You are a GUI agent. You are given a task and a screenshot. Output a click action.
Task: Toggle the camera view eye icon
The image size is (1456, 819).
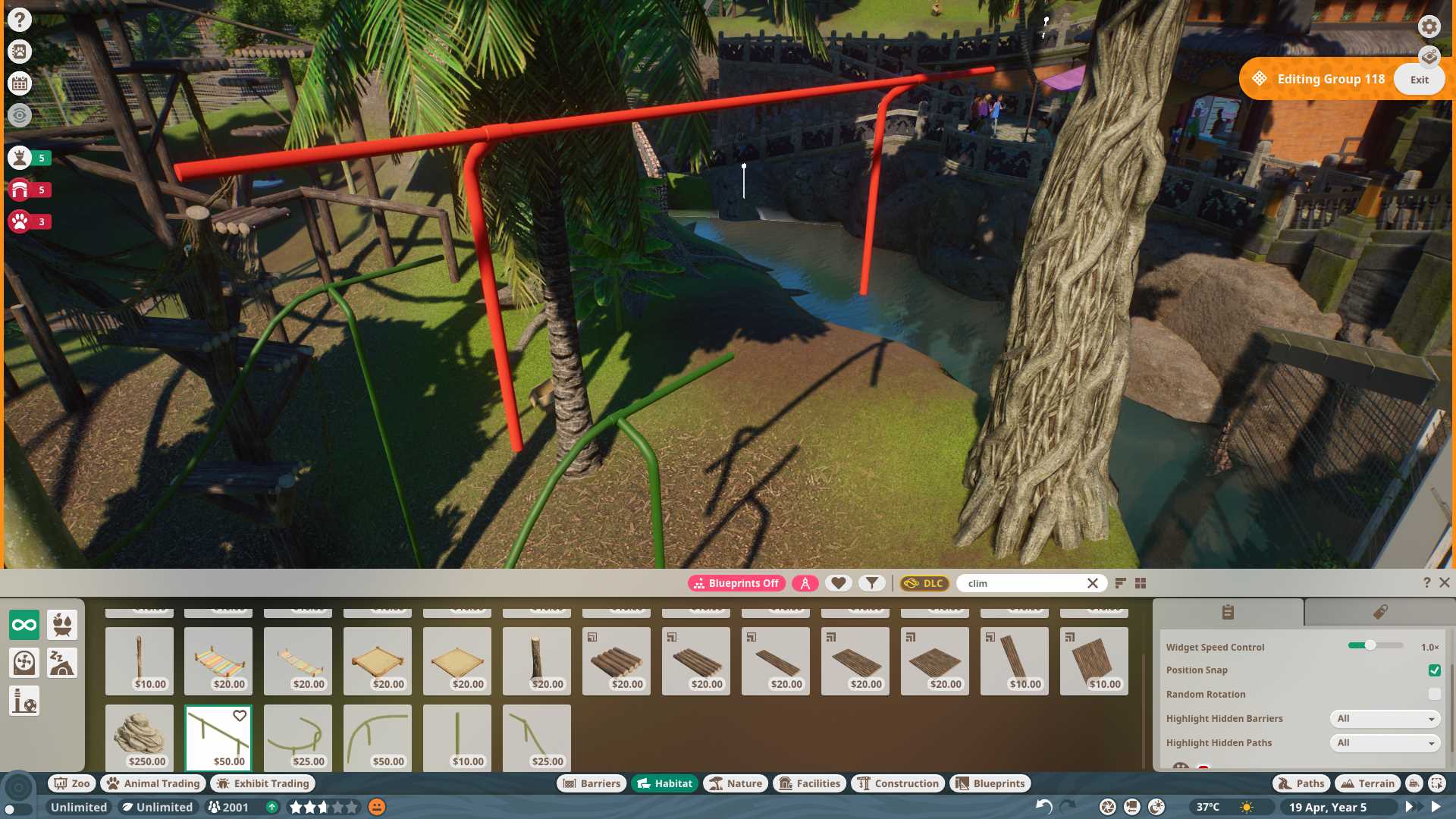click(20, 115)
